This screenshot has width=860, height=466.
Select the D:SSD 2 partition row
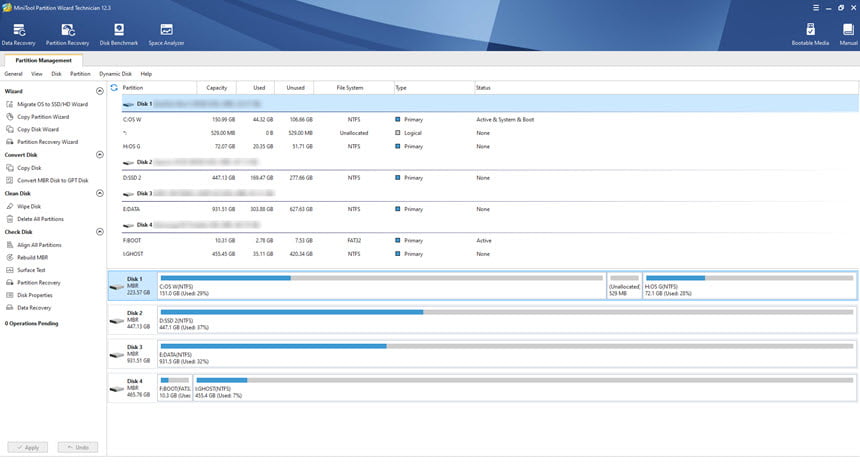[490, 178]
